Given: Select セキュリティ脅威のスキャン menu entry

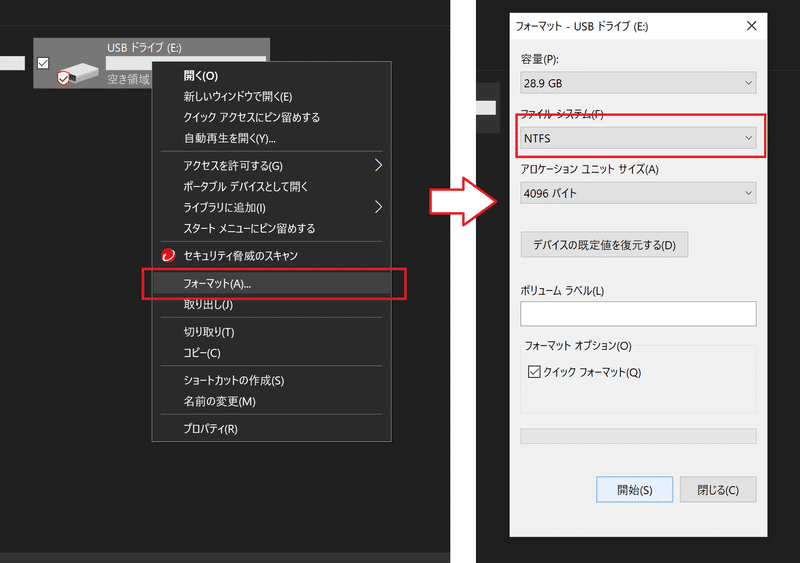Looking at the screenshot, I should [271, 256].
